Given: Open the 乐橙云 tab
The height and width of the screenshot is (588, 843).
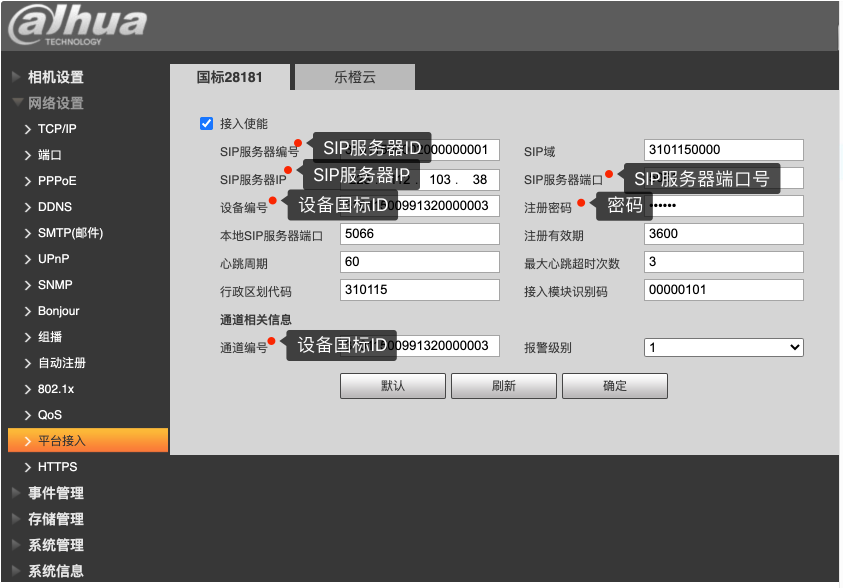Looking at the screenshot, I should coord(355,77).
